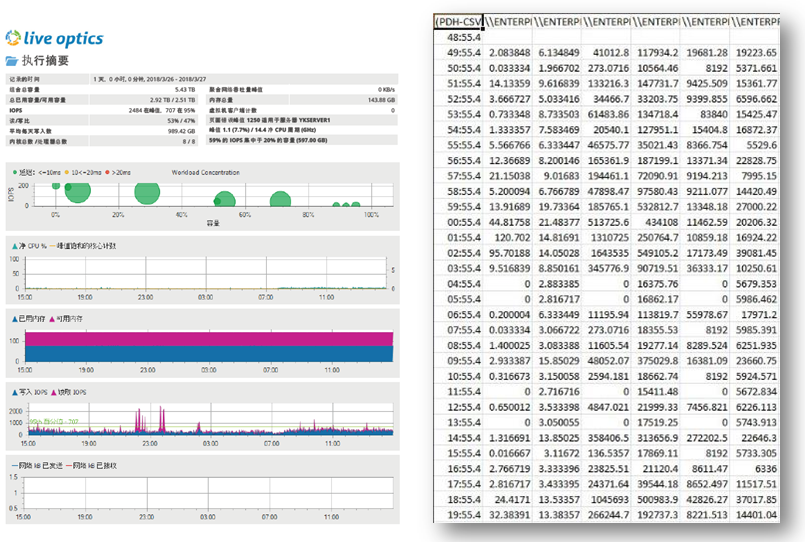
Task: Click the magenta available memory band in chart
Action: coord(209,339)
